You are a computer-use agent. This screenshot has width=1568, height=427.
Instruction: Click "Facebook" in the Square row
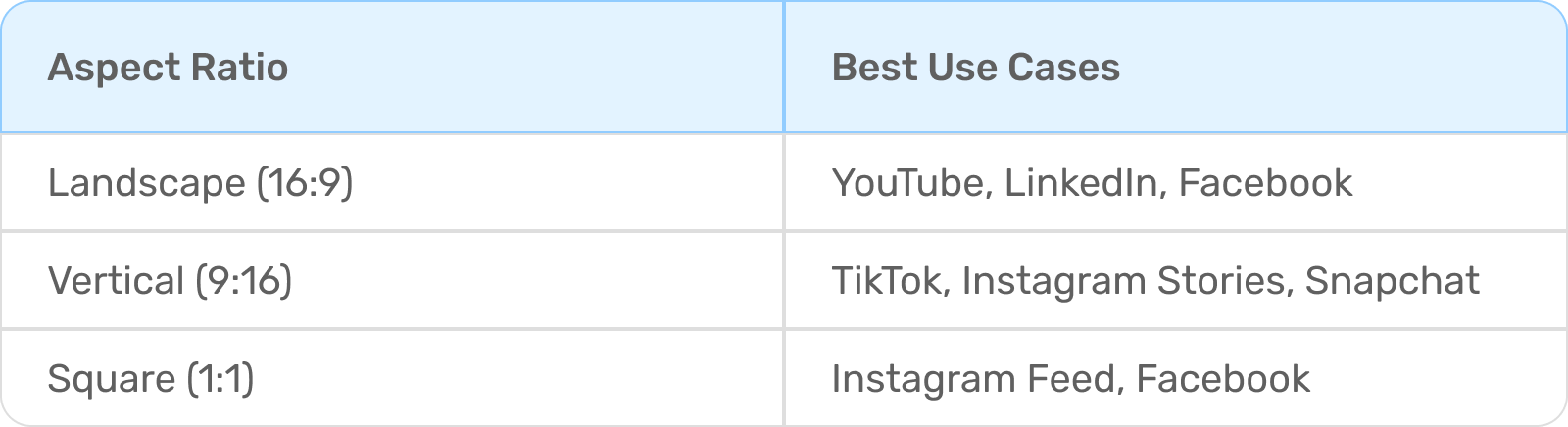1223,379
